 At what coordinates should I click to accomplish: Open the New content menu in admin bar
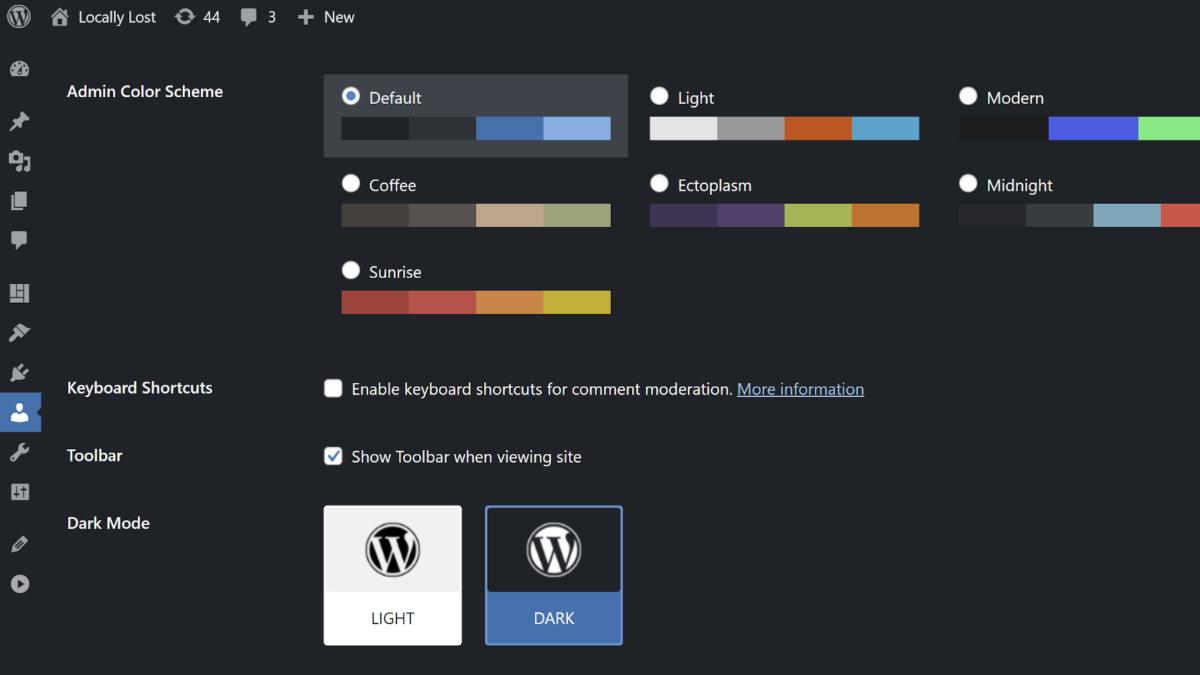pyautogui.click(x=326, y=17)
